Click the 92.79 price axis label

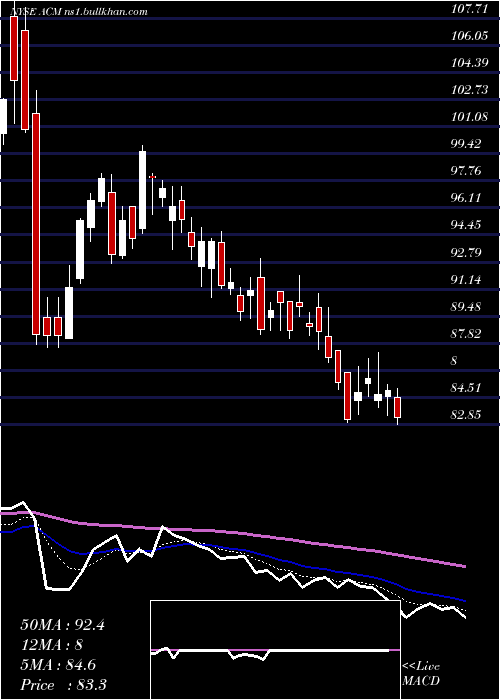point(466,253)
